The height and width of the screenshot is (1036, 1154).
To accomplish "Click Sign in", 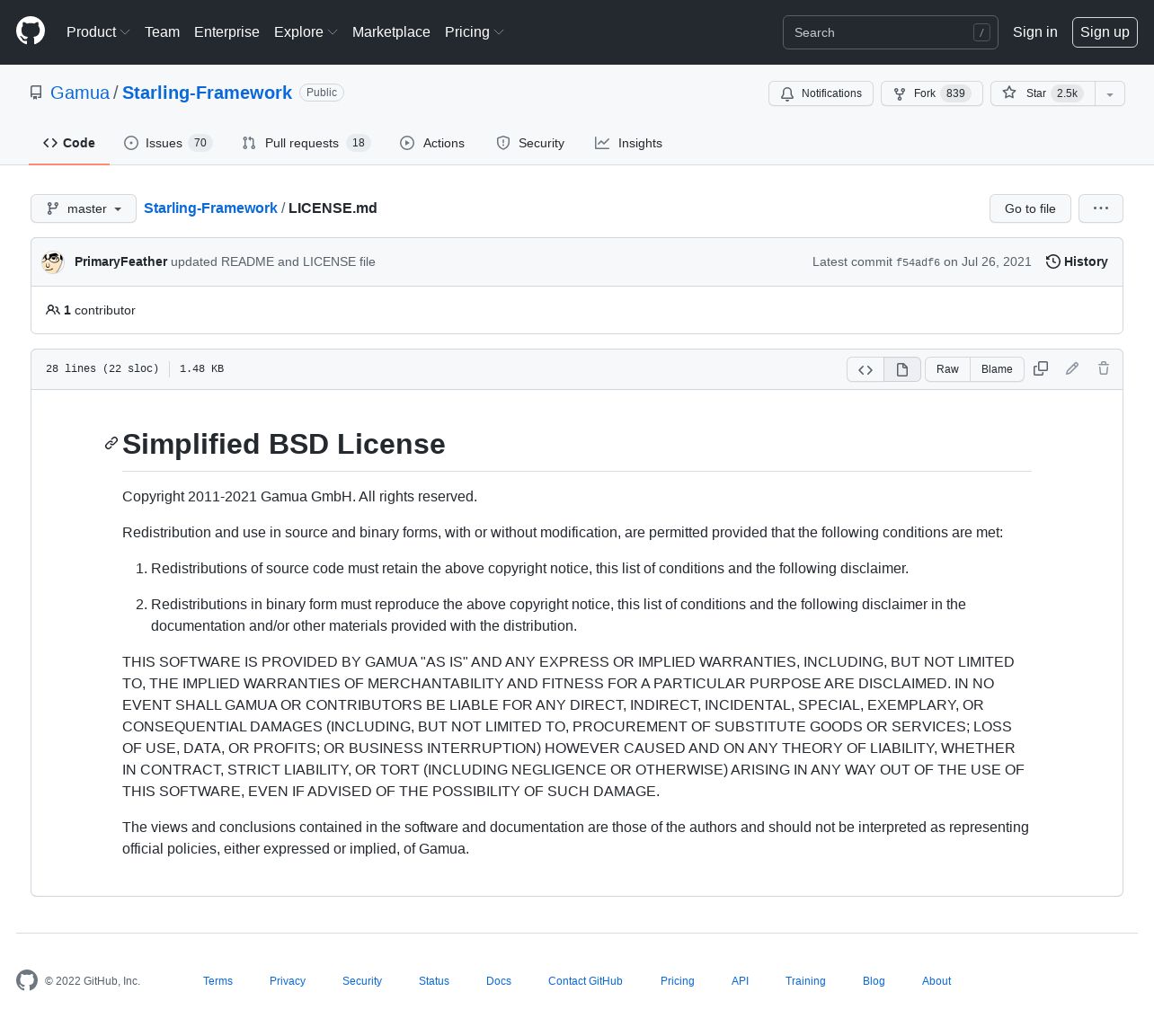I will 1035,32.
